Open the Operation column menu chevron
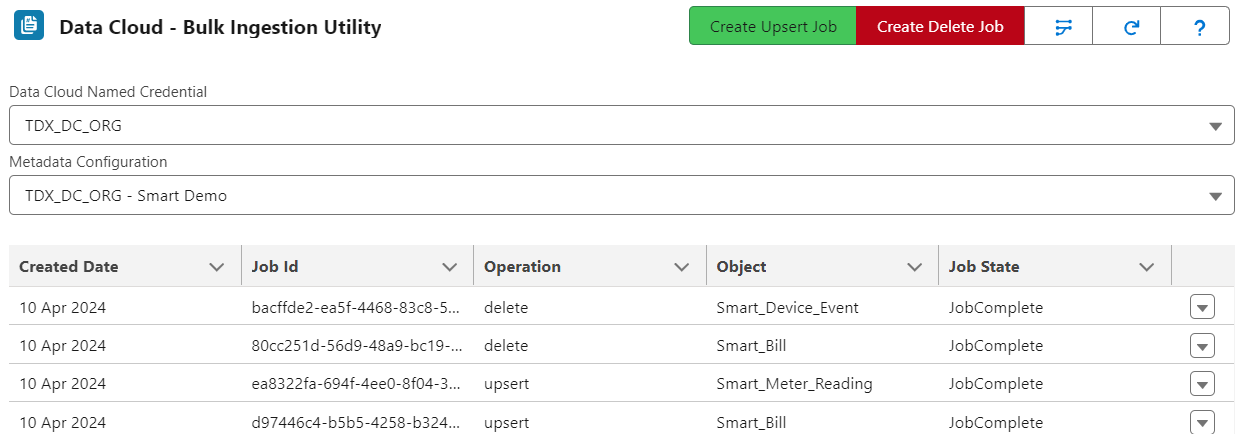 click(x=682, y=267)
